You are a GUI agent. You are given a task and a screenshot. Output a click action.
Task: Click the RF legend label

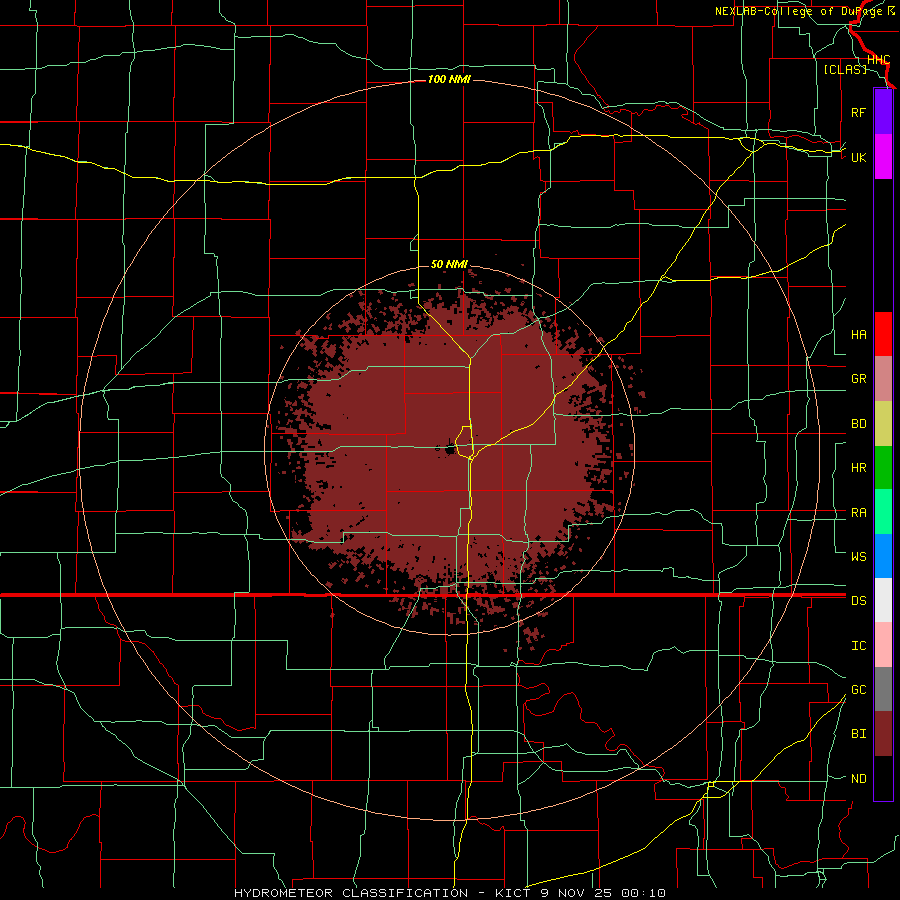pos(859,112)
